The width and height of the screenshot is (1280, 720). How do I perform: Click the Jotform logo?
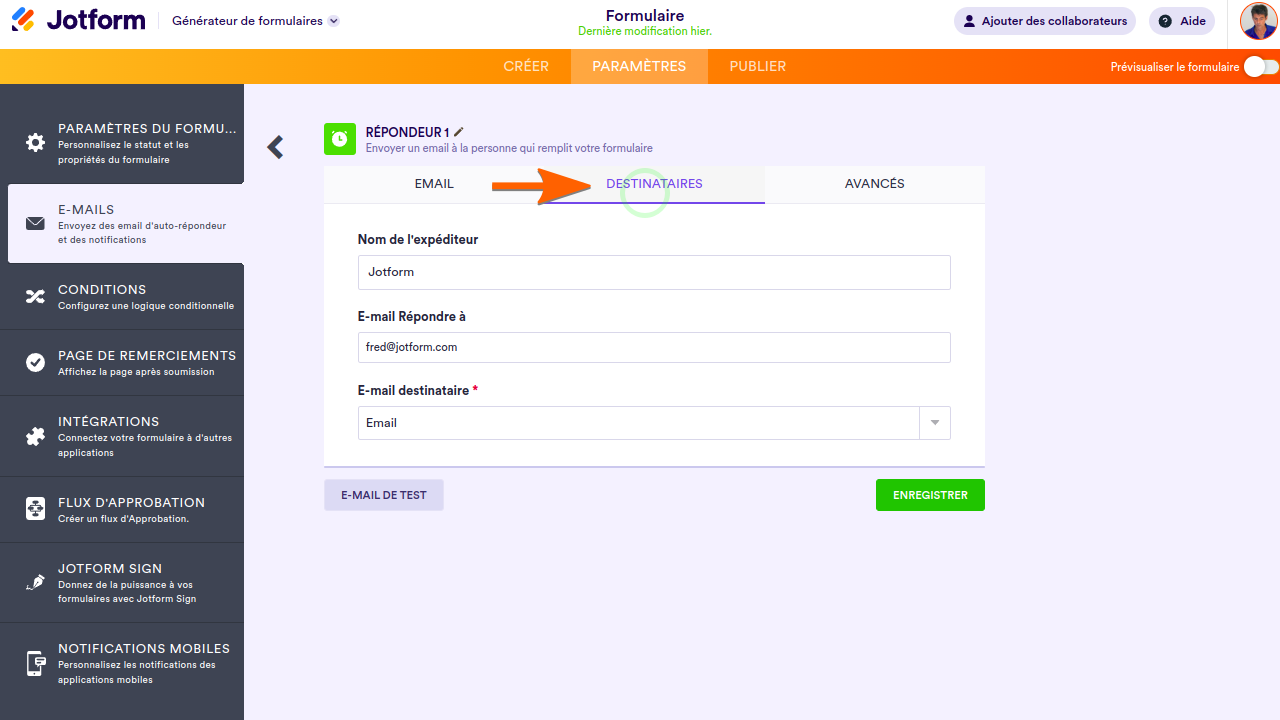coord(78,20)
